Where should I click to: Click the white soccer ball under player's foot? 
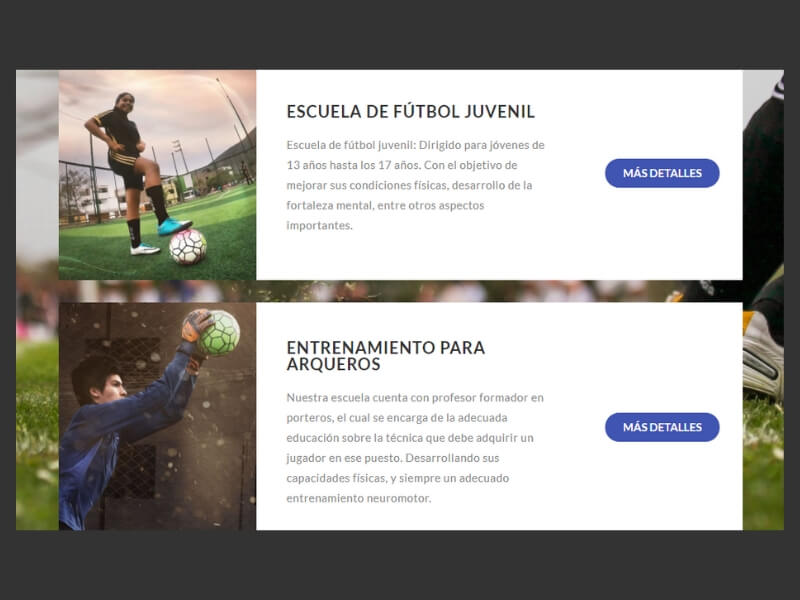click(188, 247)
